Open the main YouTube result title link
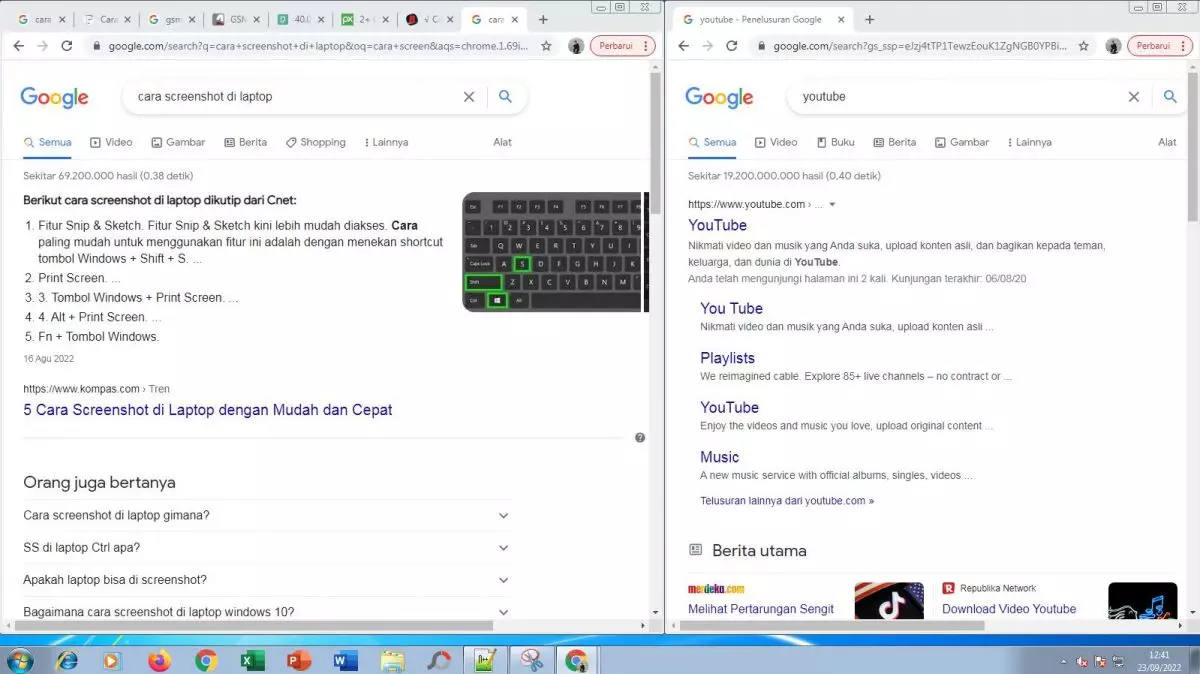1200x674 pixels. click(717, 225)
